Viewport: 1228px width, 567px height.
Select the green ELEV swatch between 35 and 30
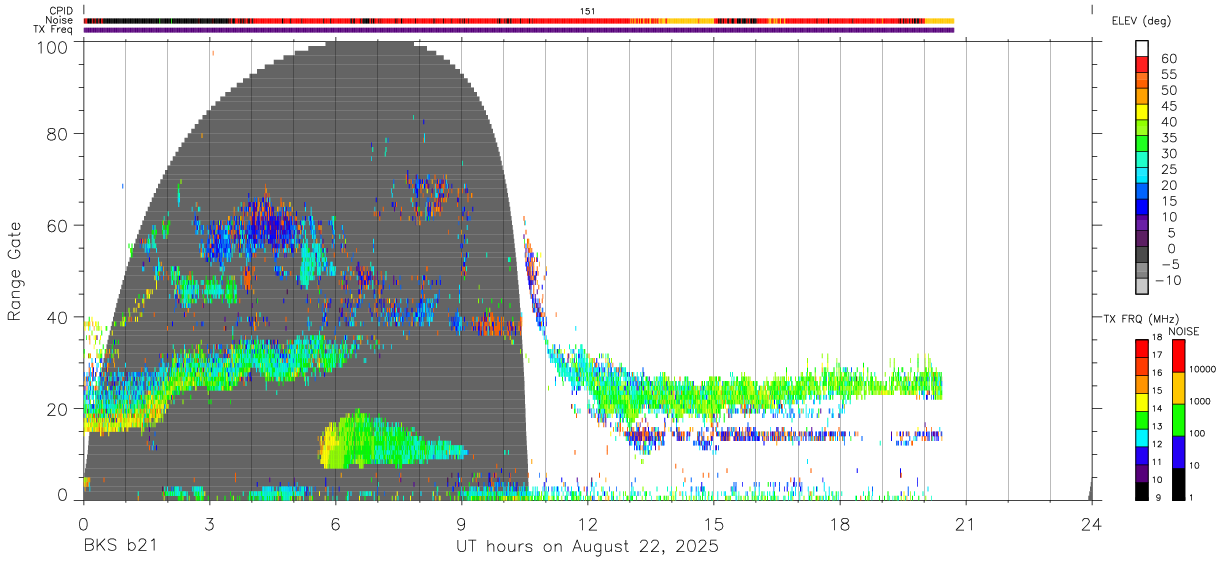point(1142,143)
